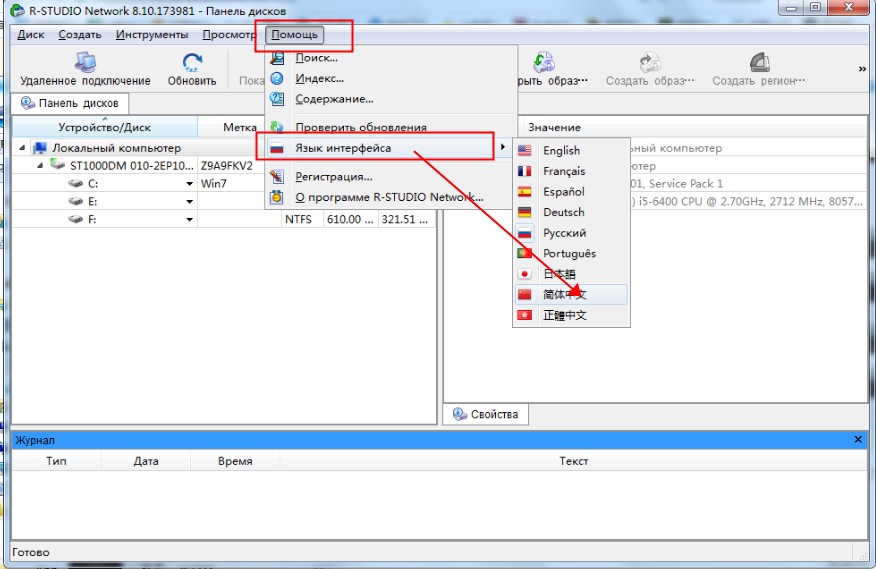Open the Инструменты menu
Image resolution: width=876 pixels, height=569 pixels.
(151, 35)
